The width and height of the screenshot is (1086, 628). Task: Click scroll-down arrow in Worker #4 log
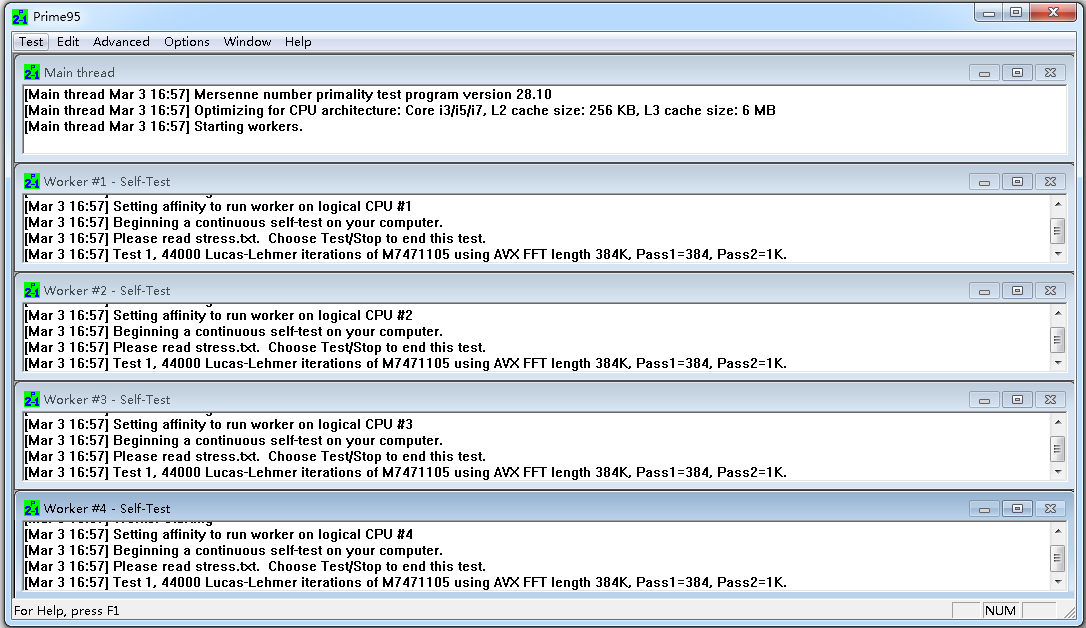pyautogui.click(x=1058, y=582)
